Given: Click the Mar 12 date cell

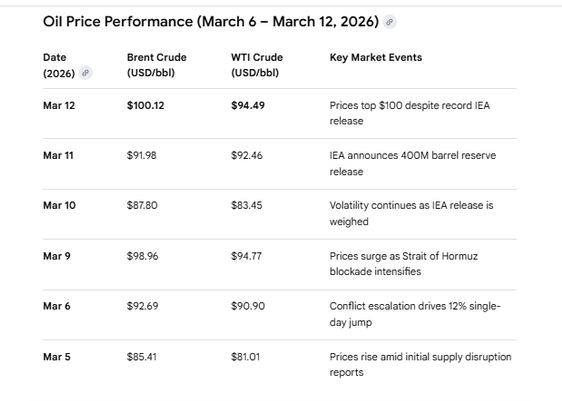Looking at the screenshot, I should [59, 105].
